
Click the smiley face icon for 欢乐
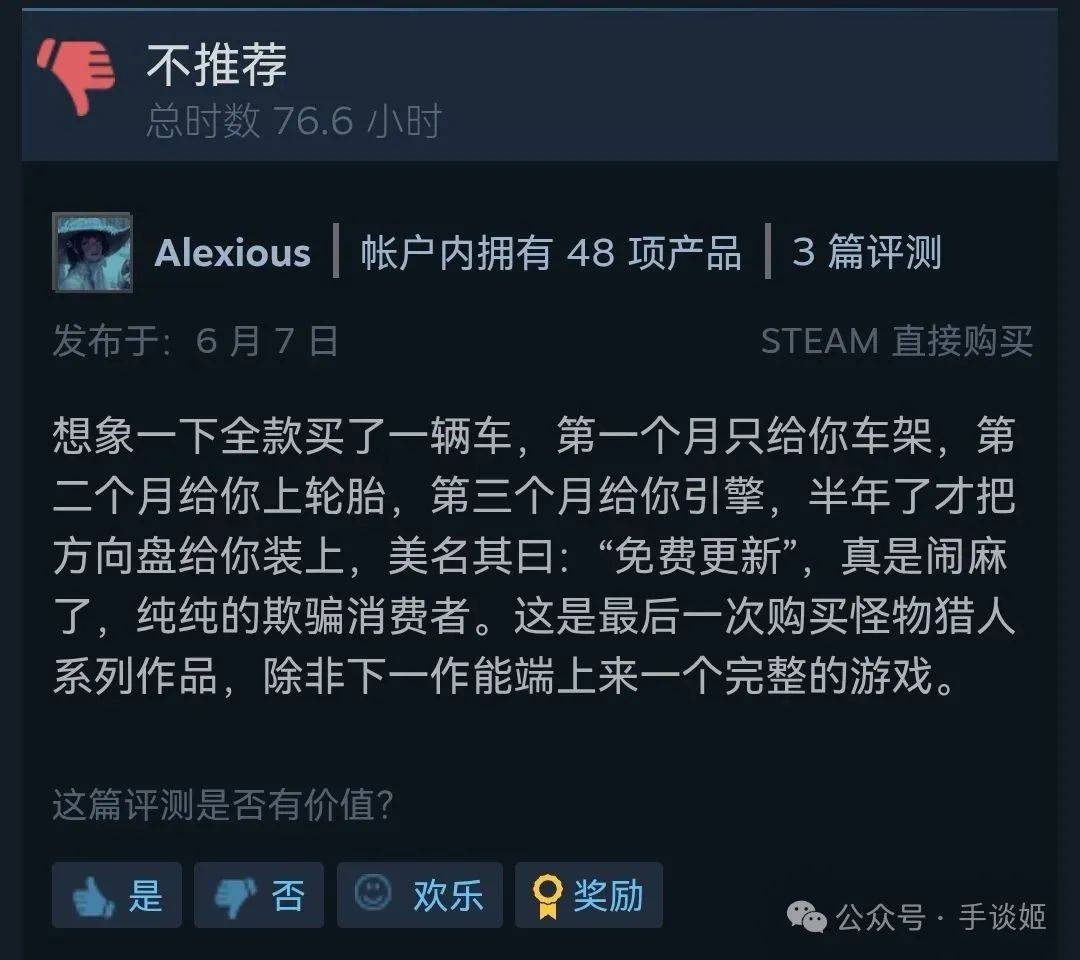[373, 893]
